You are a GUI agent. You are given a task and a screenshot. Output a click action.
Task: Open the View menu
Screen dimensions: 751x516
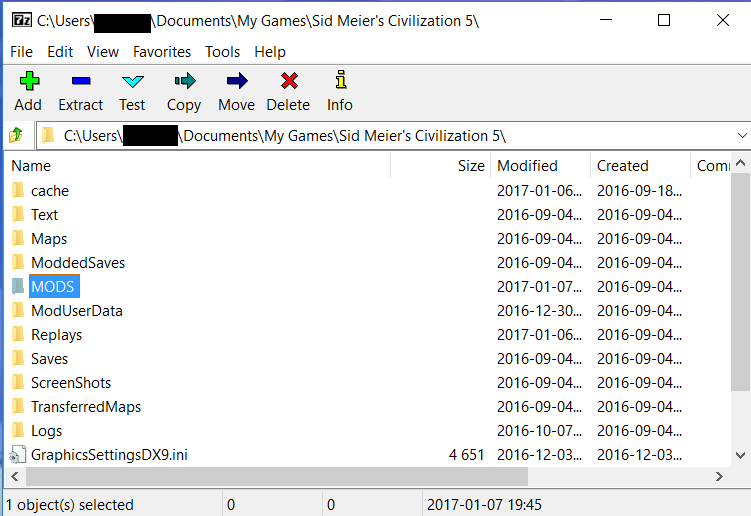102,52
